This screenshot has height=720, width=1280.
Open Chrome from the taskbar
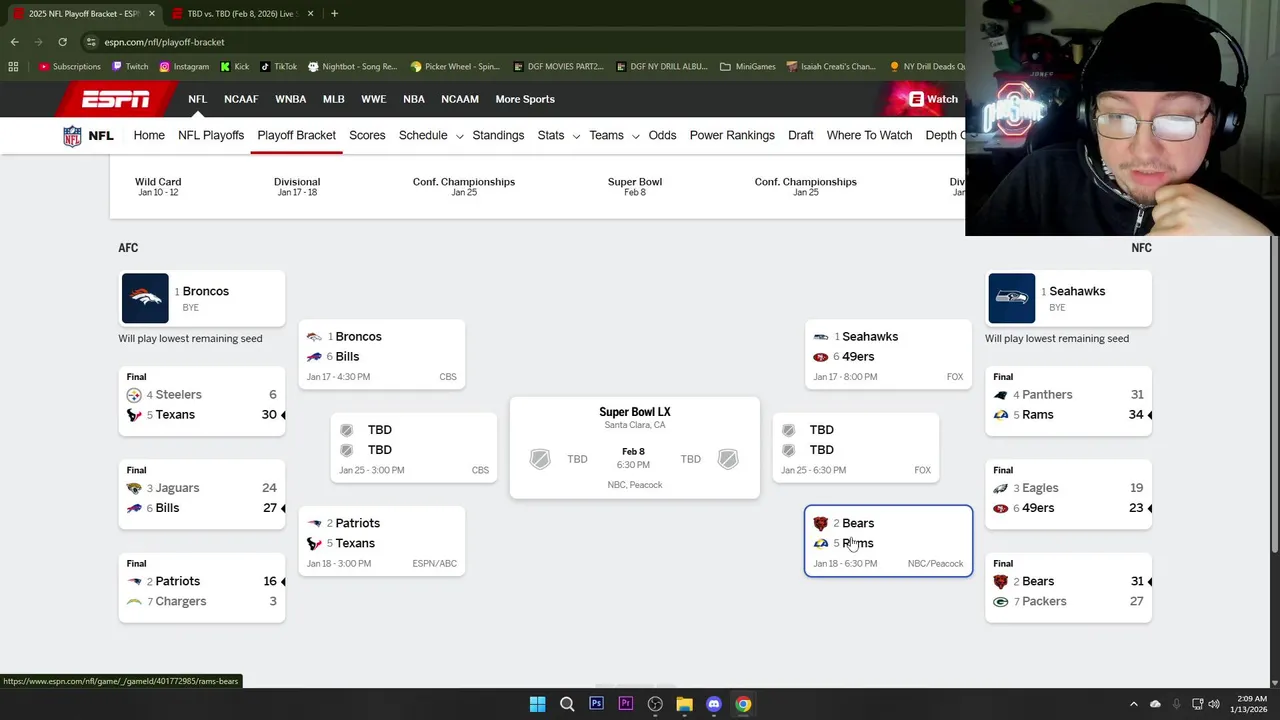(x=743, y=704)
